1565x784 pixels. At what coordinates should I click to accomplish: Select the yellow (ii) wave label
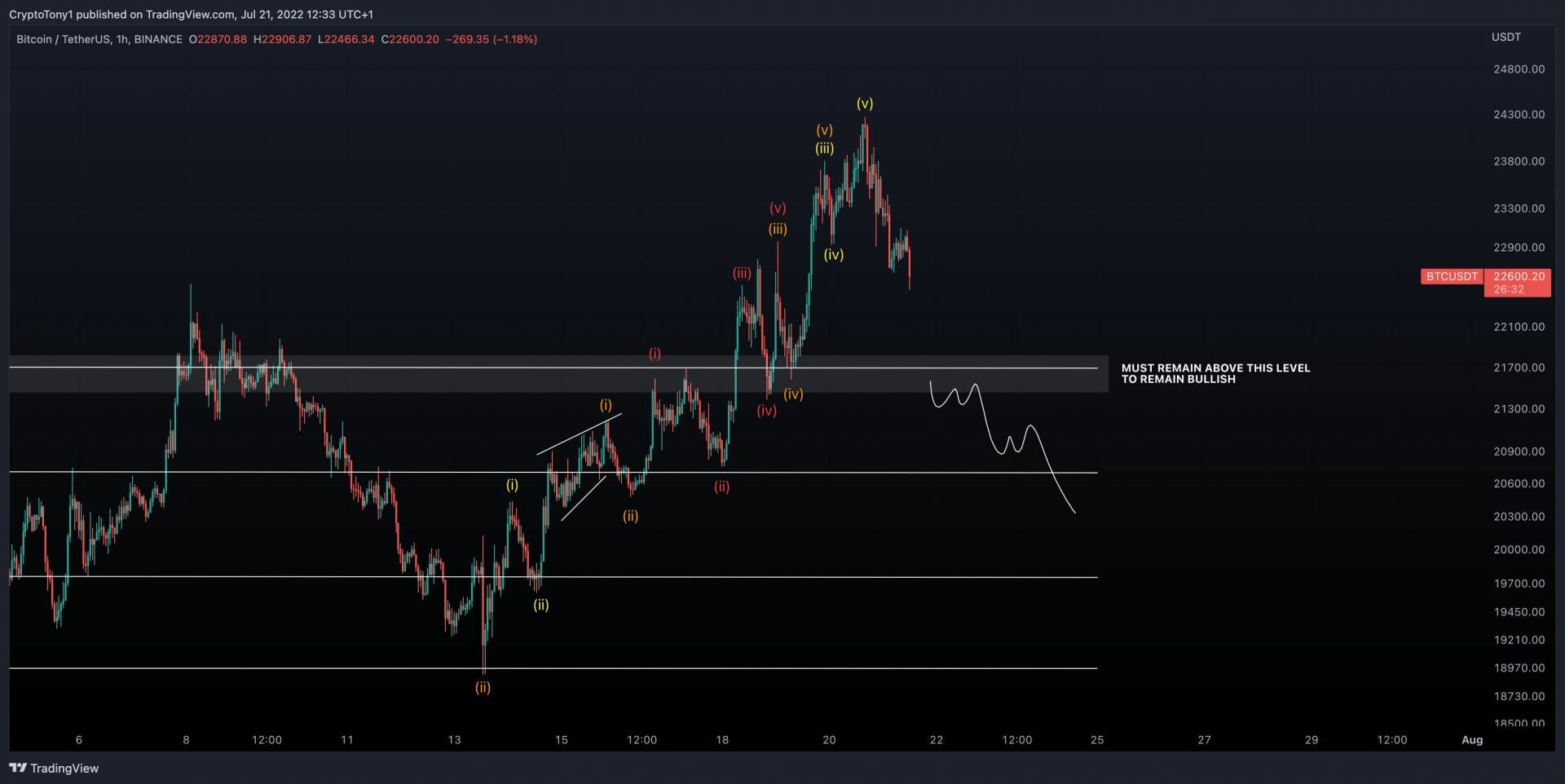tap(540, 605)
